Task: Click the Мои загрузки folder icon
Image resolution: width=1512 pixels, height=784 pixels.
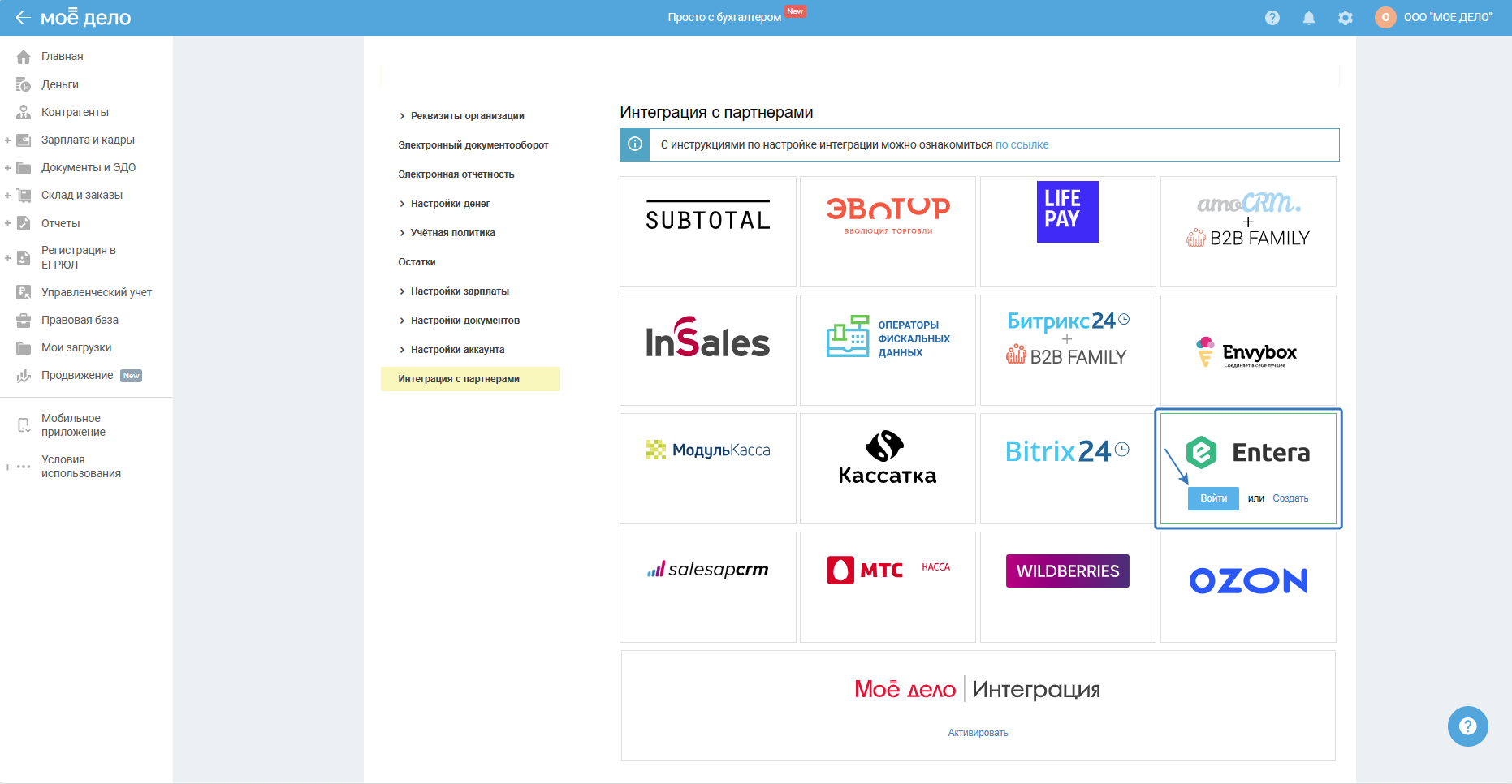Action: click(x=24, y=348)
